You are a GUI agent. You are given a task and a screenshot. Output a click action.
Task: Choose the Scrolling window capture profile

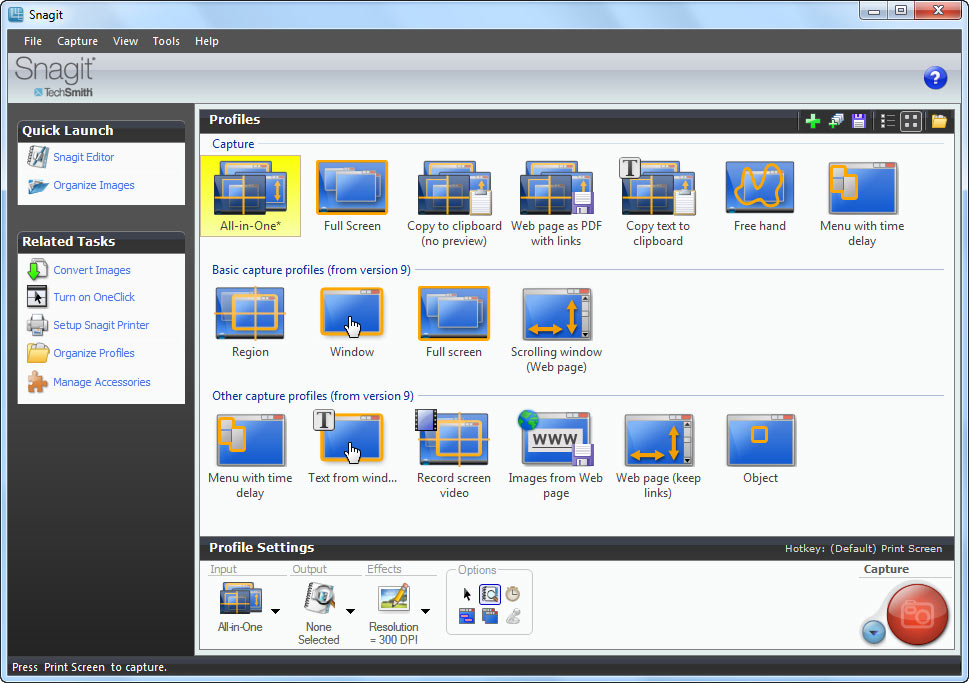556,313
